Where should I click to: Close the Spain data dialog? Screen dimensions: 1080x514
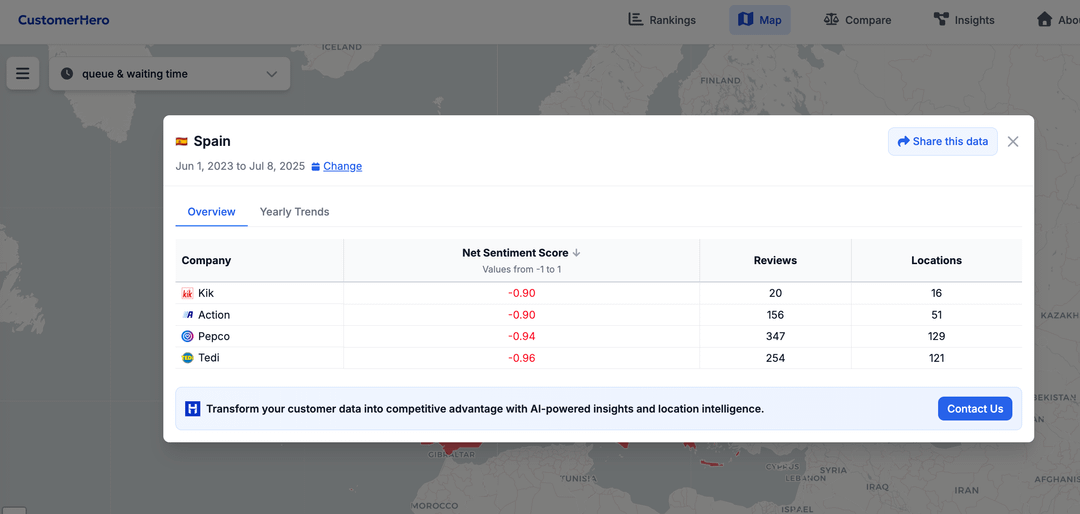1013,142
